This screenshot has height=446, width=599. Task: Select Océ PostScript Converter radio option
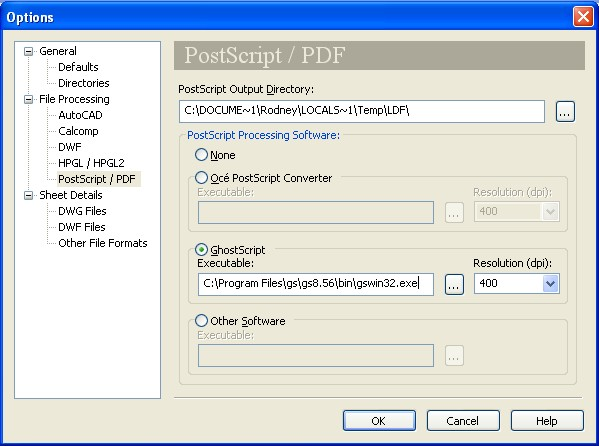coord(201,177)
